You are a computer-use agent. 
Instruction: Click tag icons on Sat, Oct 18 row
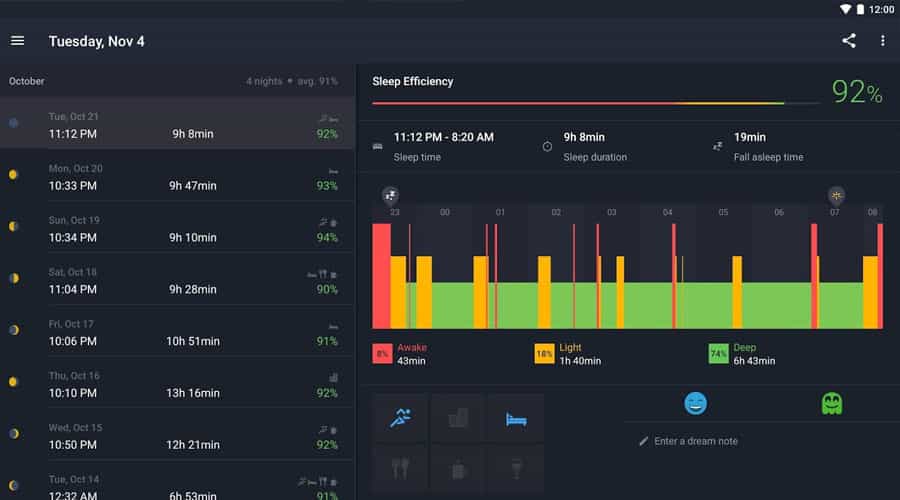point(322,274)
